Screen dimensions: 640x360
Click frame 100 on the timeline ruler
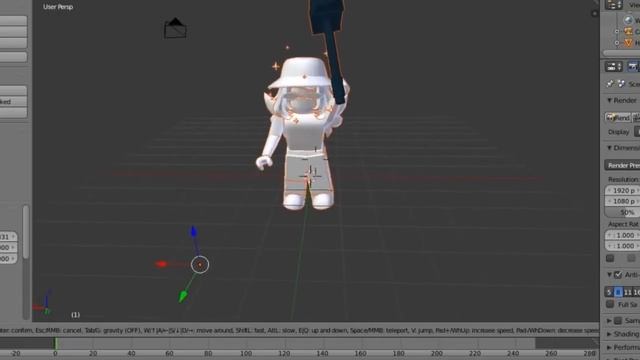[x=246, y=353]
